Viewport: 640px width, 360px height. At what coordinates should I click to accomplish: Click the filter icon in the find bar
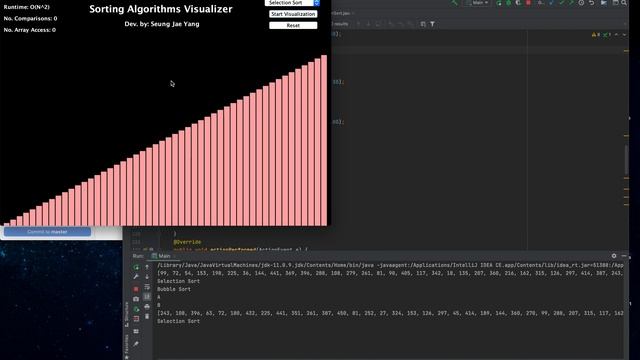coord(432,24)
